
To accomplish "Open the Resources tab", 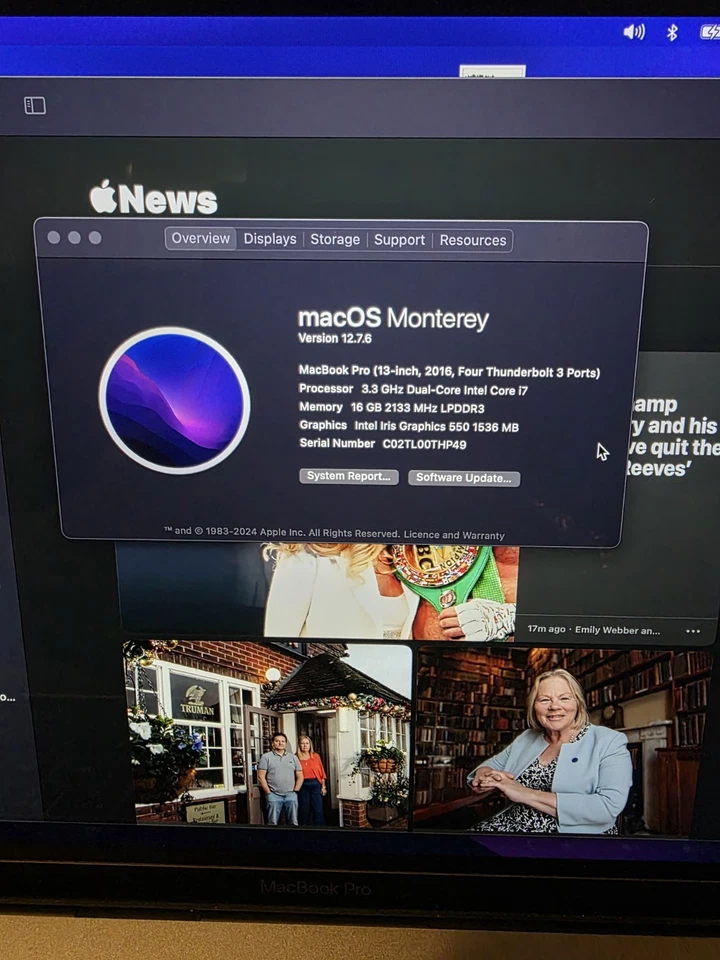I will tap(473, 241).
